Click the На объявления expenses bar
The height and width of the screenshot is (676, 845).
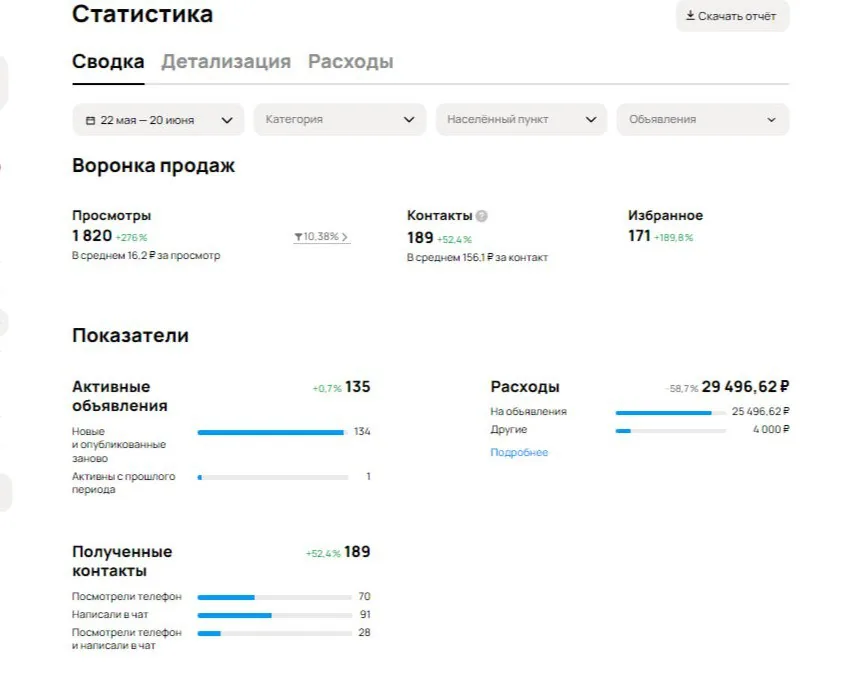(671, 413)
